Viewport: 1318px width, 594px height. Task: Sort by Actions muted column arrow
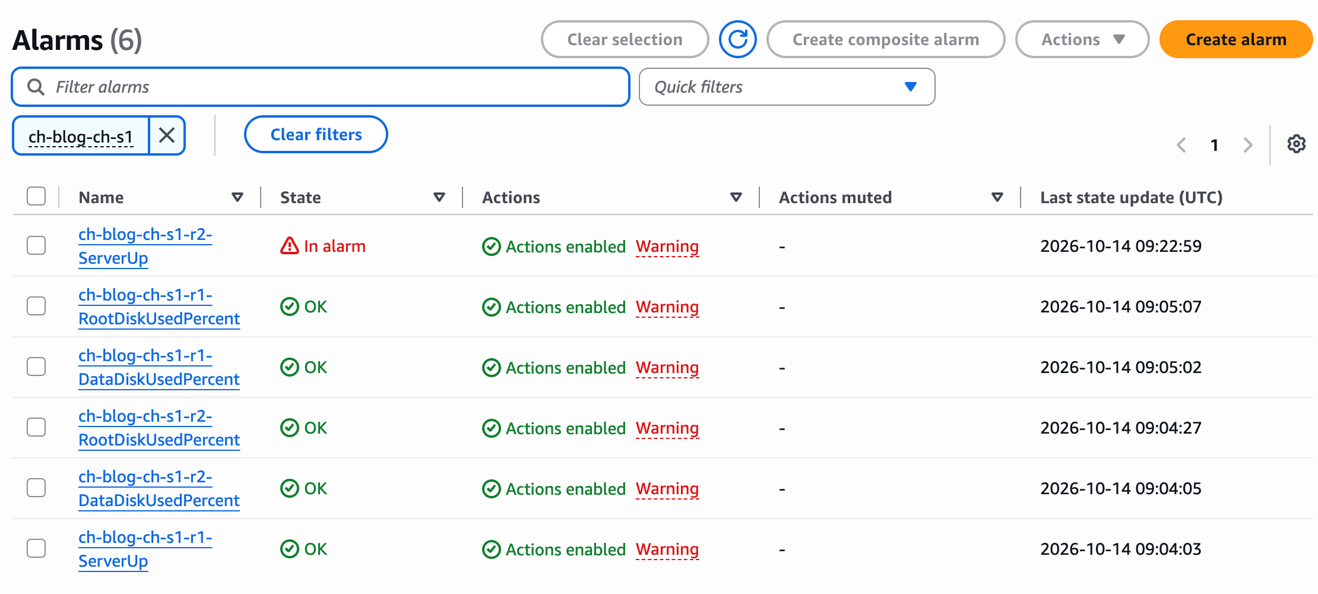pyautogui.click(x=997, y=197)
